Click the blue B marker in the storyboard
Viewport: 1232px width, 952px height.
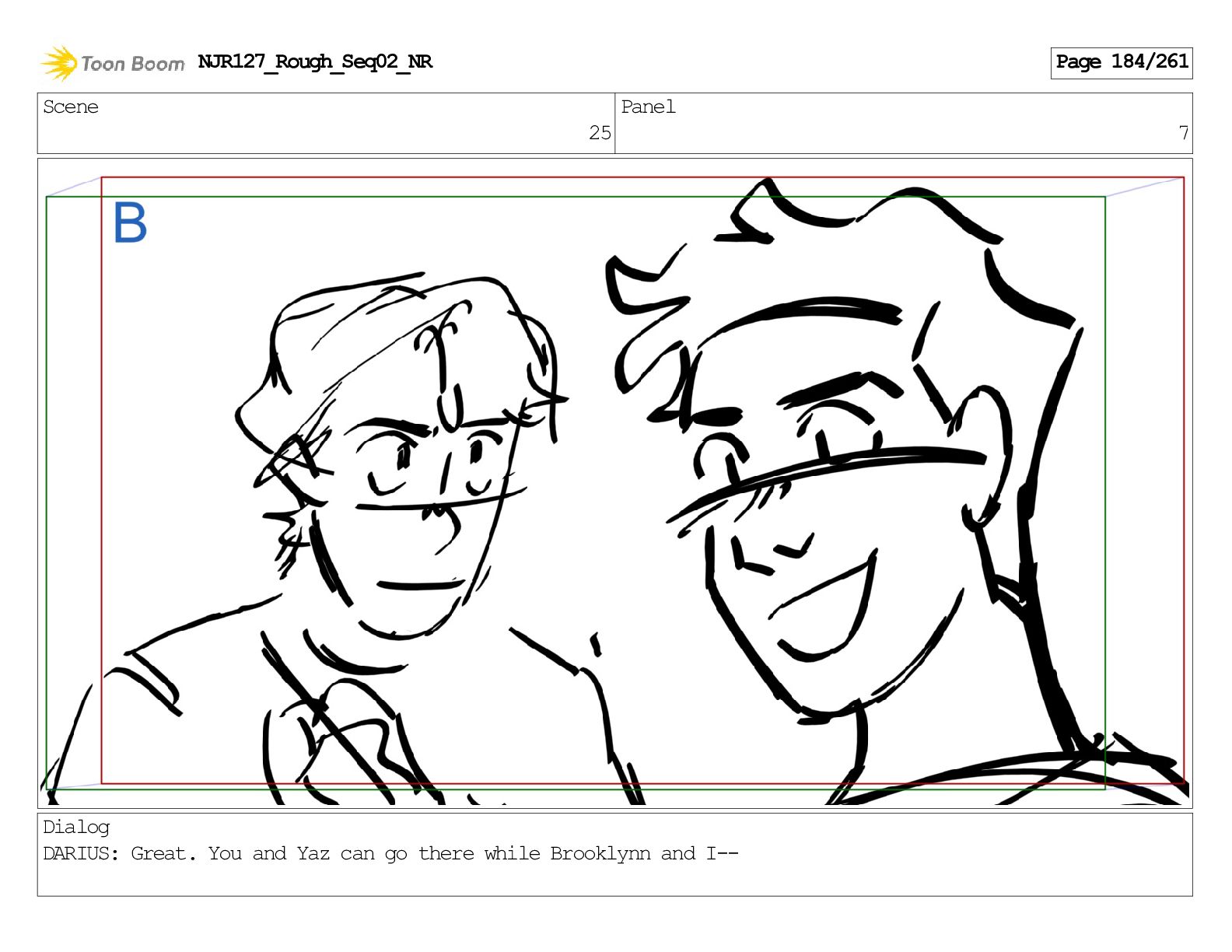(130, 222)
